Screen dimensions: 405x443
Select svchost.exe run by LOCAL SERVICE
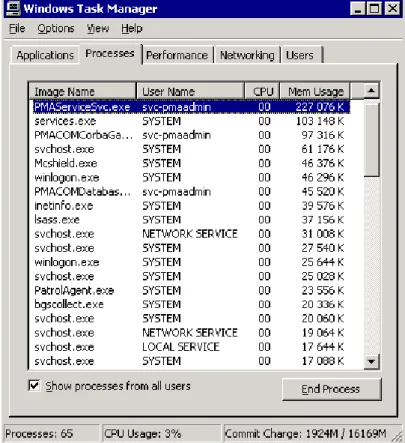(189, 347)
